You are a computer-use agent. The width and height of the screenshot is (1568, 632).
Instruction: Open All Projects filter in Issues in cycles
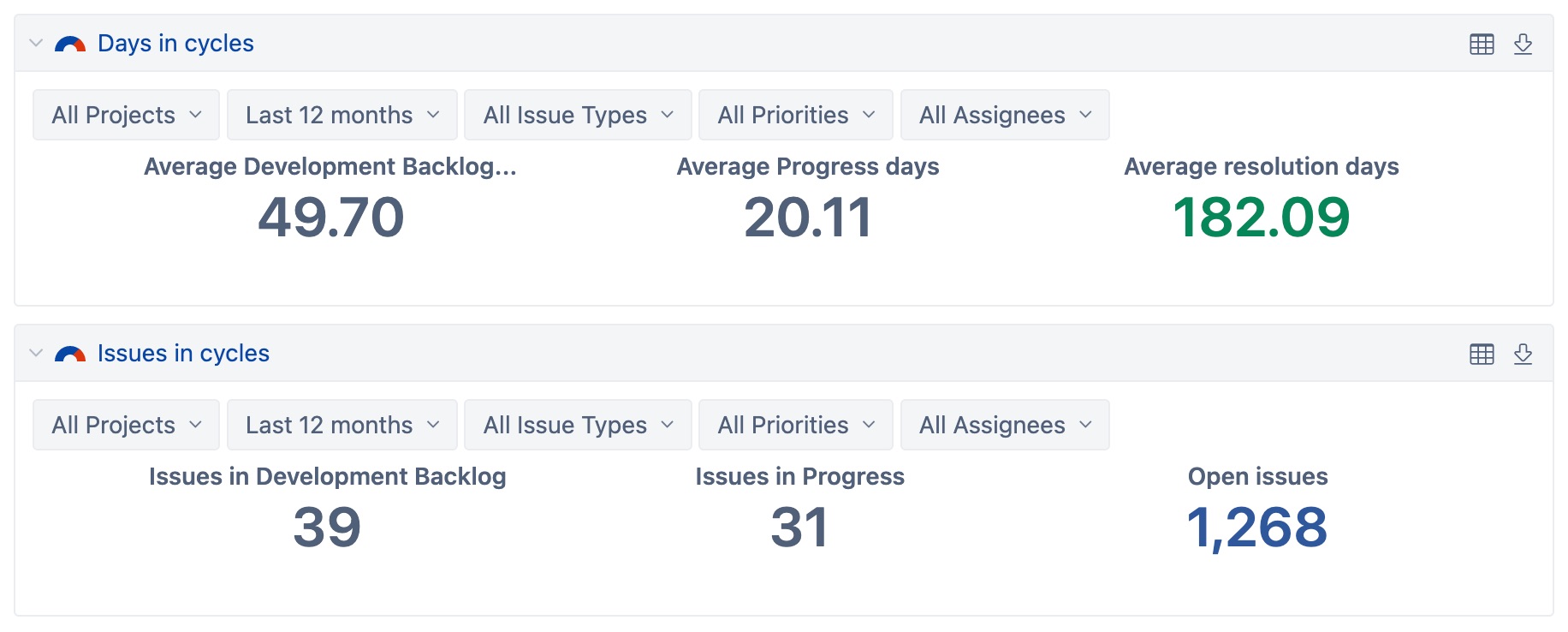point(127,425)
